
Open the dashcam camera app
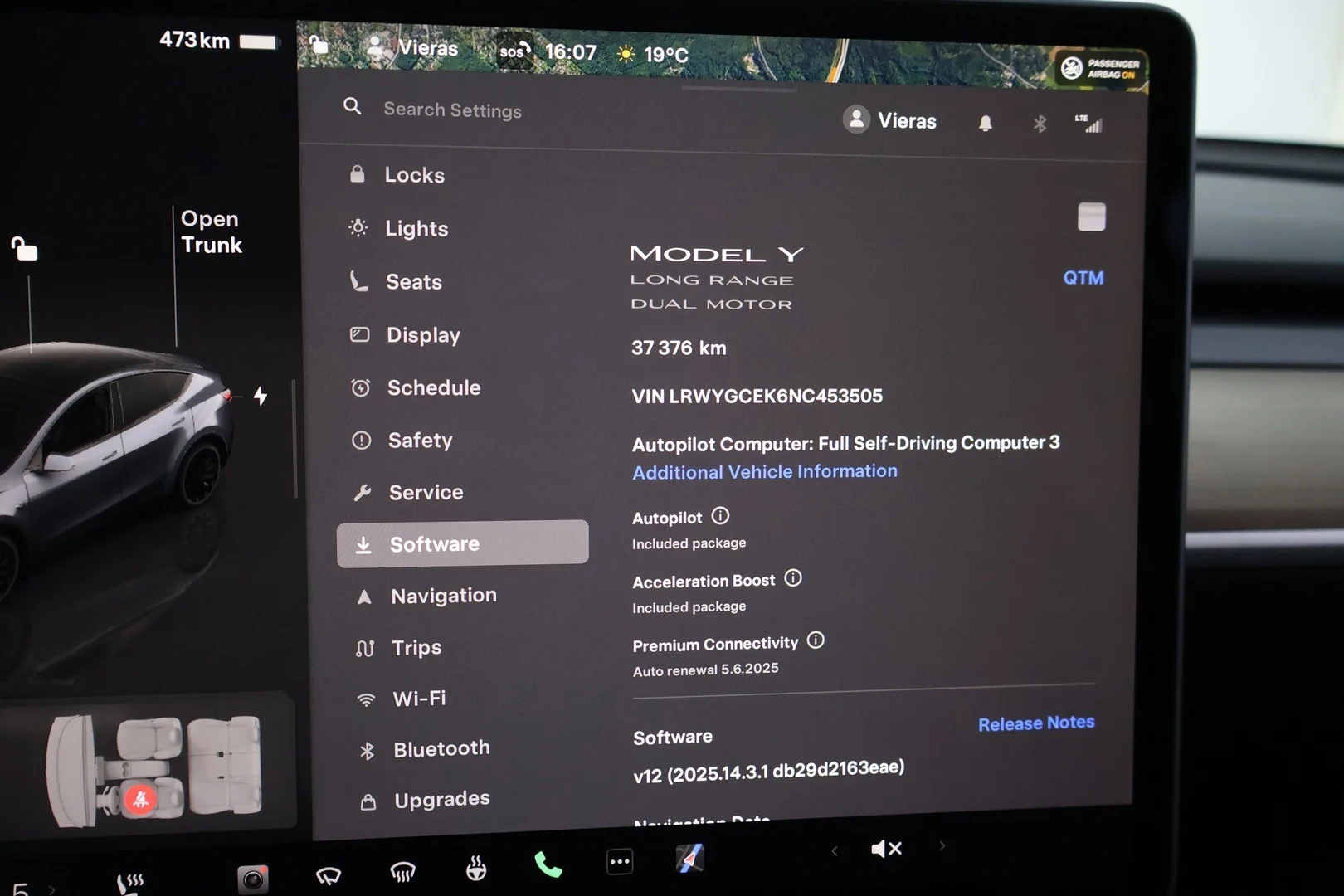pyautogui.click(x=253, y=879)
